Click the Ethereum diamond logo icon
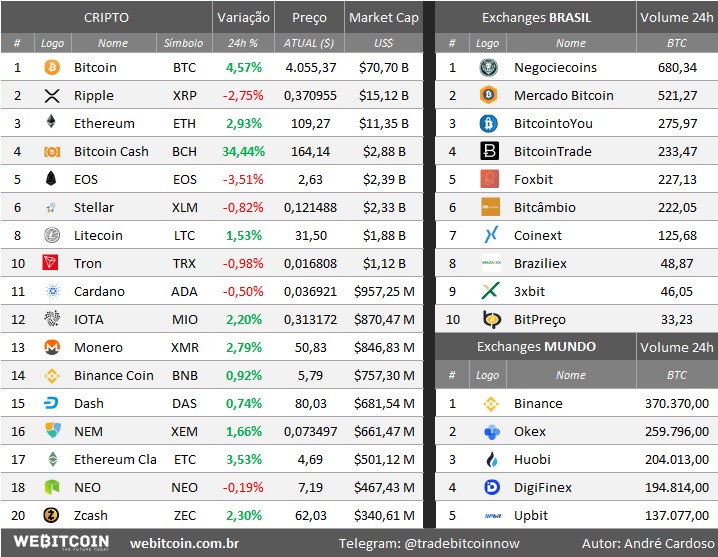This screenshot has width=718, height=557. click(x=51, y=122)
